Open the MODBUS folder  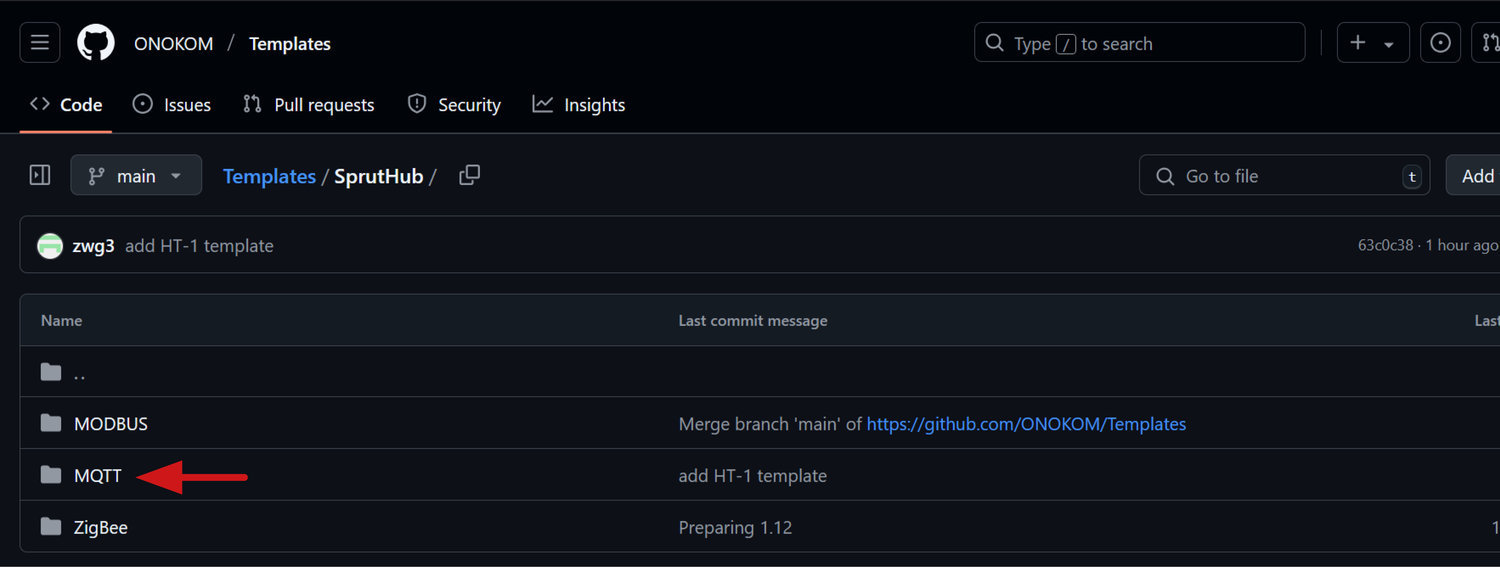click(110, 424)
